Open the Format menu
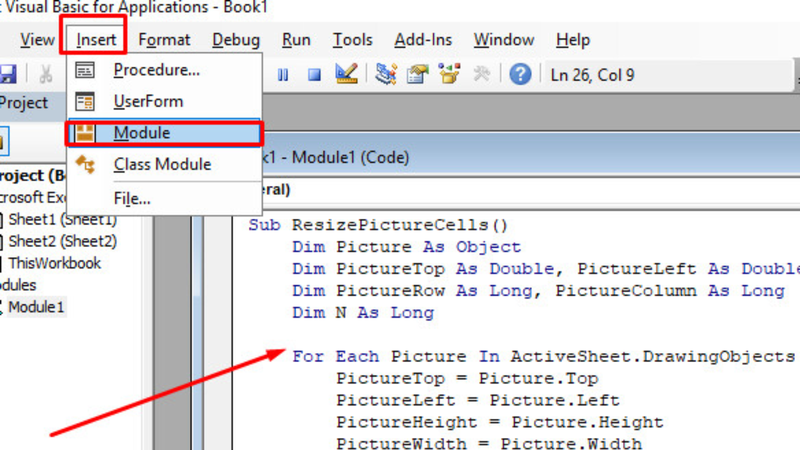This screenshot has width=800, height=450. click(164, 40)
